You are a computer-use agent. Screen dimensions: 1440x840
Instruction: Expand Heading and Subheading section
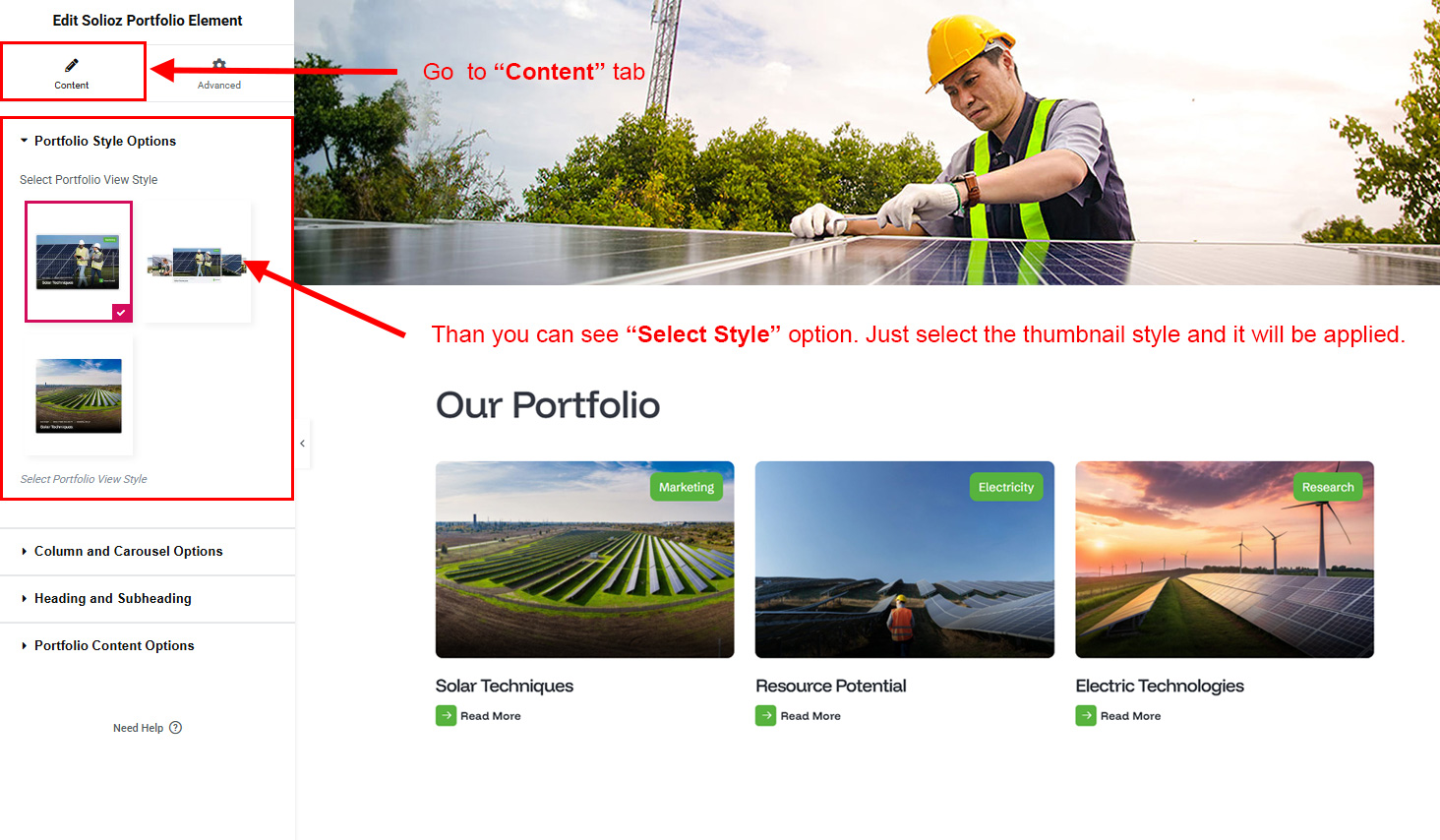click(x=105, y=599)
